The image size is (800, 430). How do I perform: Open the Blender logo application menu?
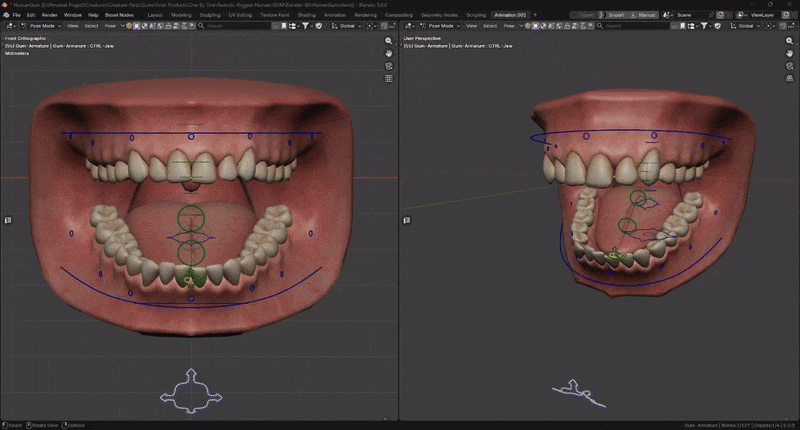[x=6, y=15]
